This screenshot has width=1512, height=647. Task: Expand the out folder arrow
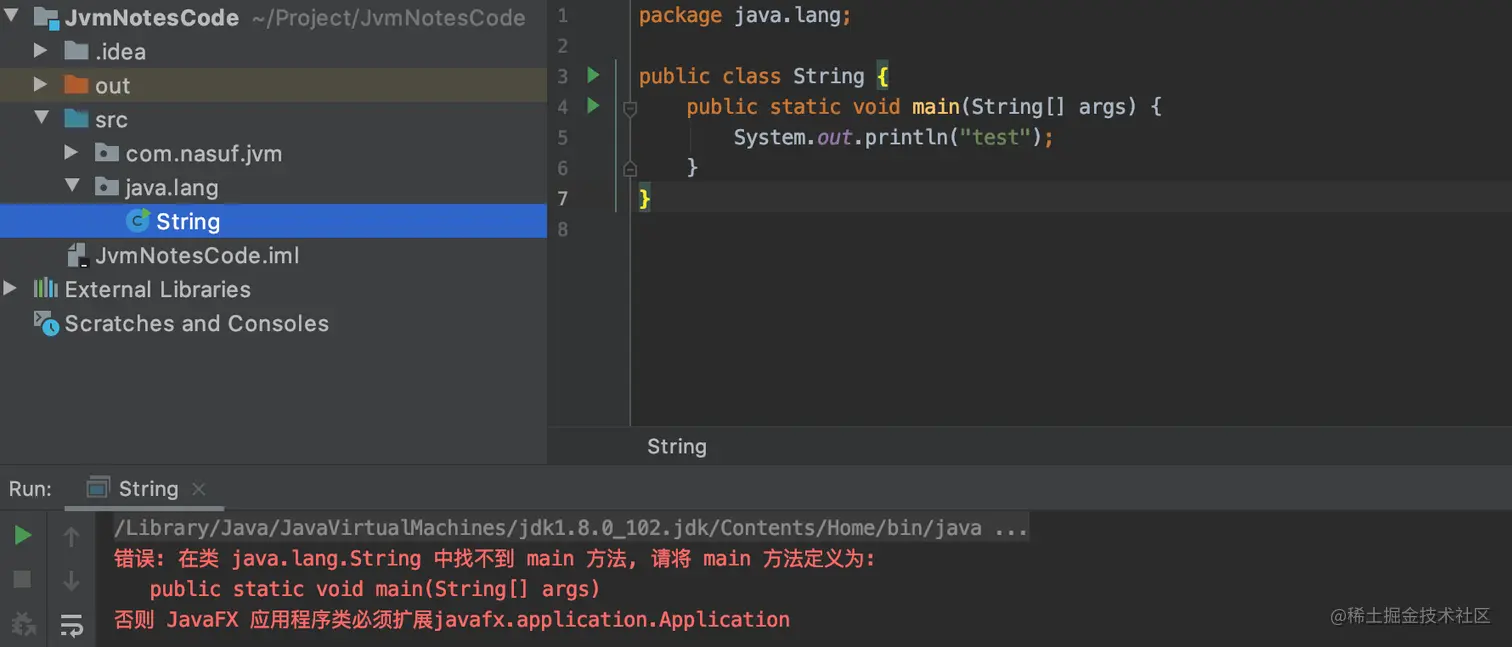click(x=40, y=84)
